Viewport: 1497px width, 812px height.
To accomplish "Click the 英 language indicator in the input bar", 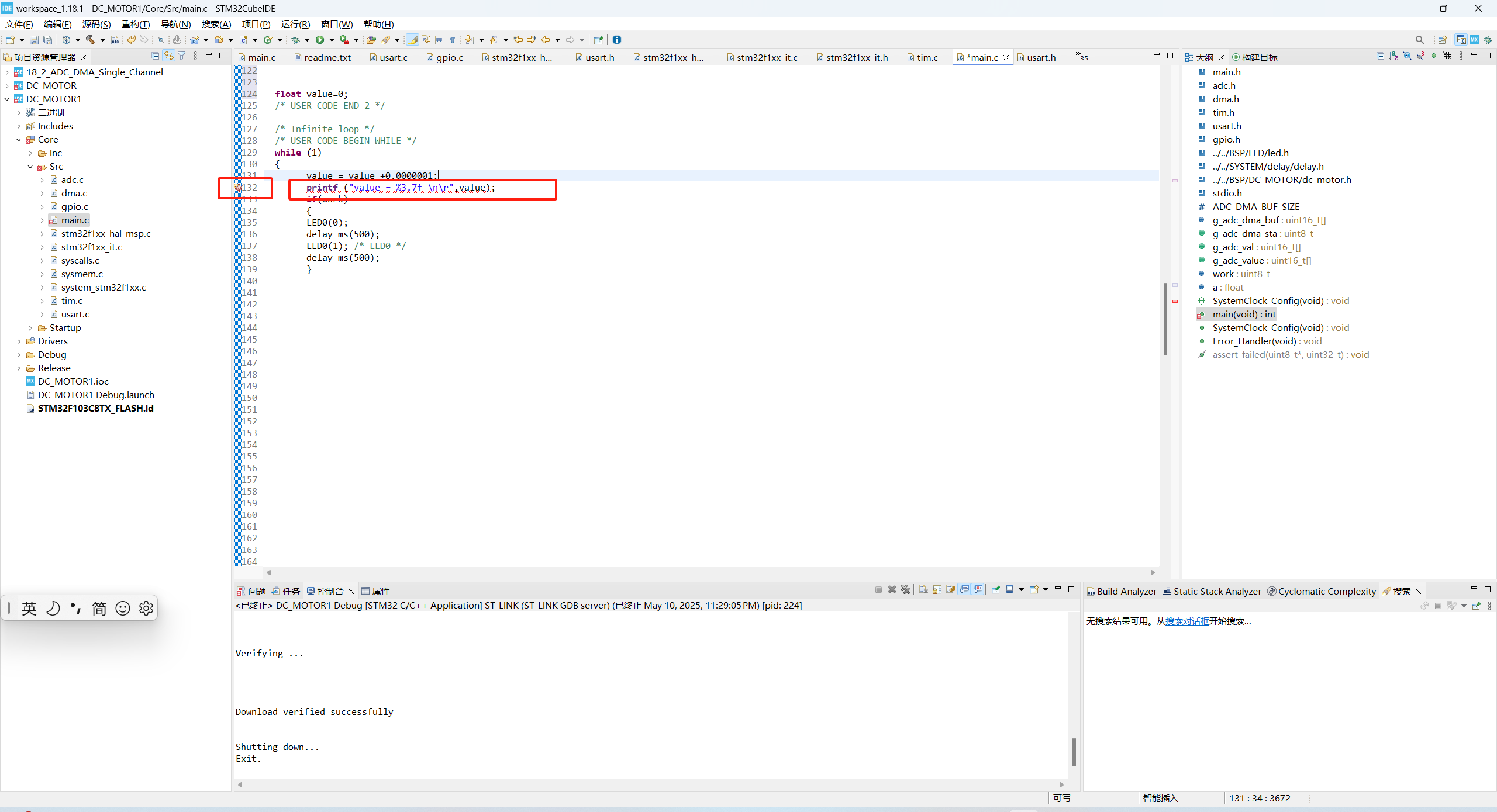I will (x=29, y=608).
